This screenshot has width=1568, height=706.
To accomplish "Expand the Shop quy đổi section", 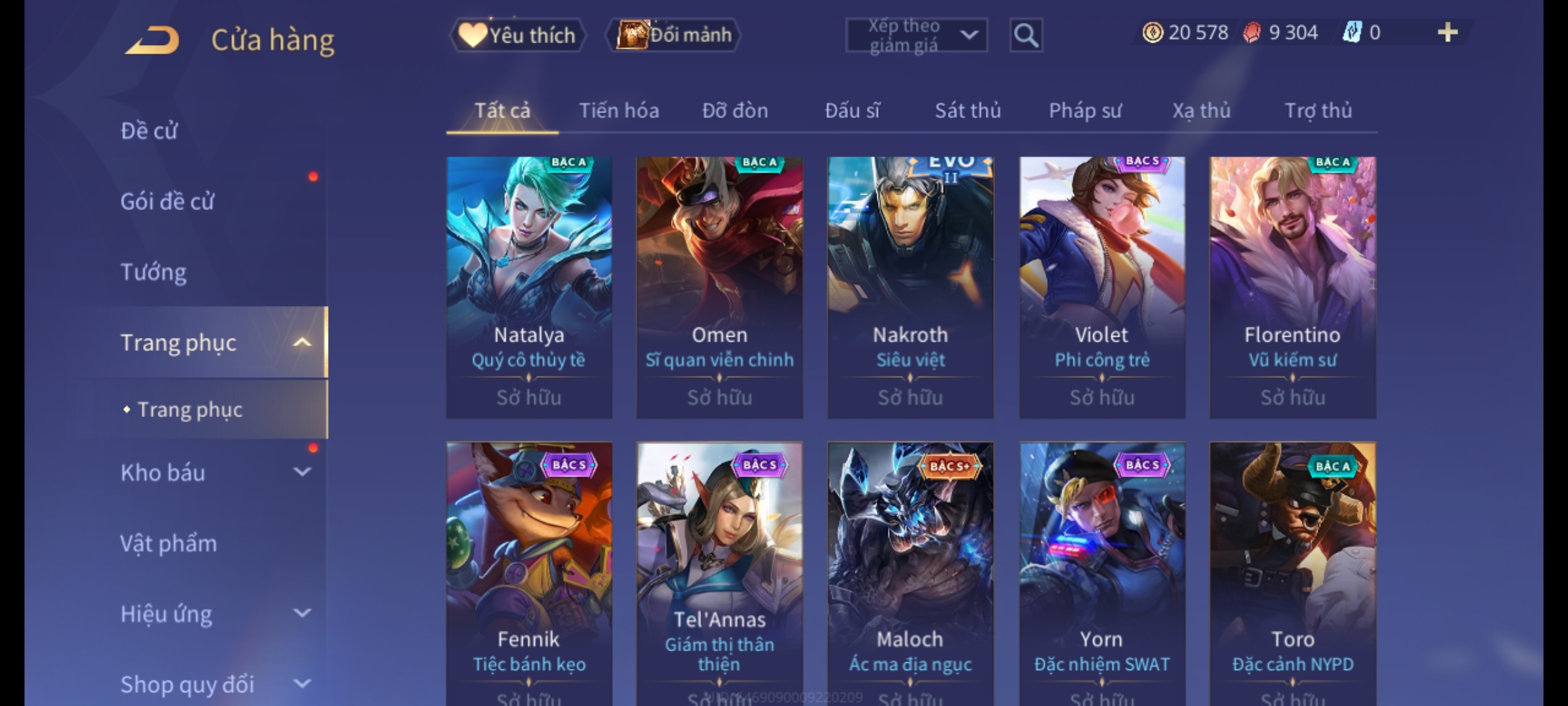I will point(302,684).
